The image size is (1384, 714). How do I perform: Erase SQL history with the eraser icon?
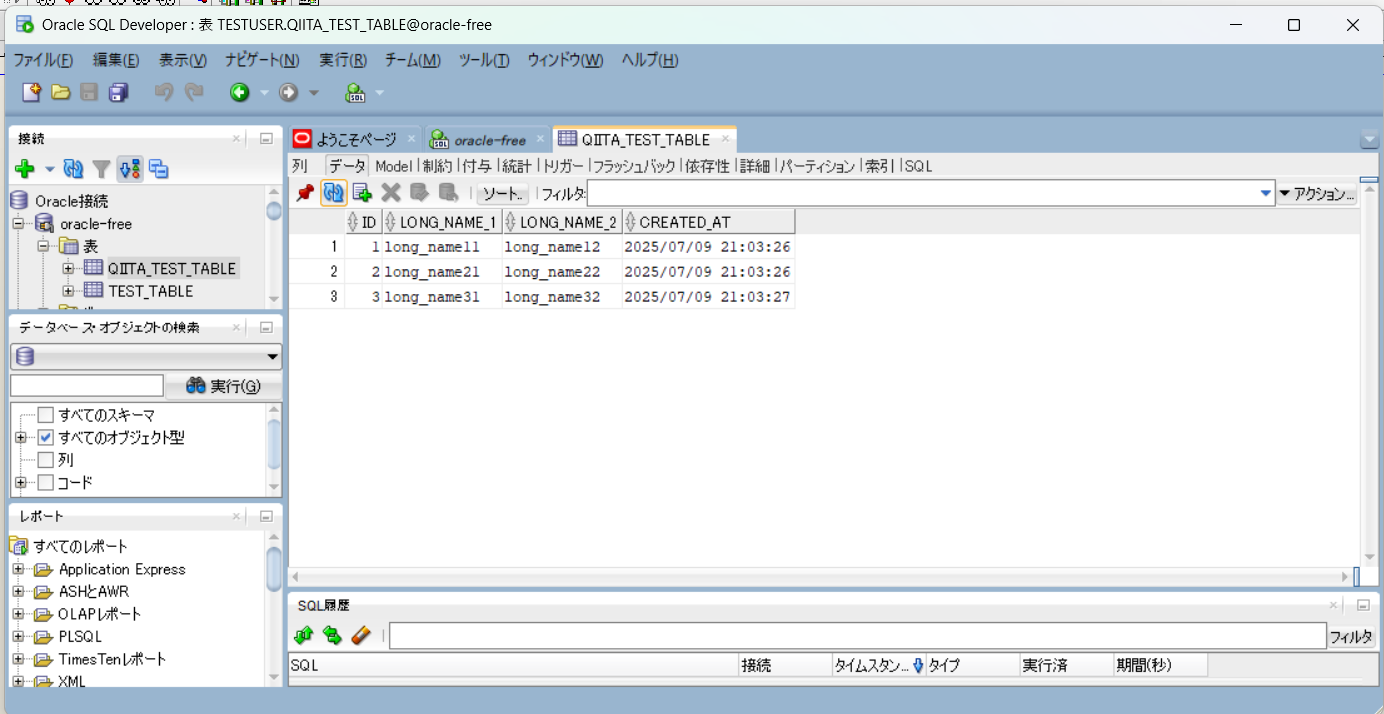coord(362,635)
